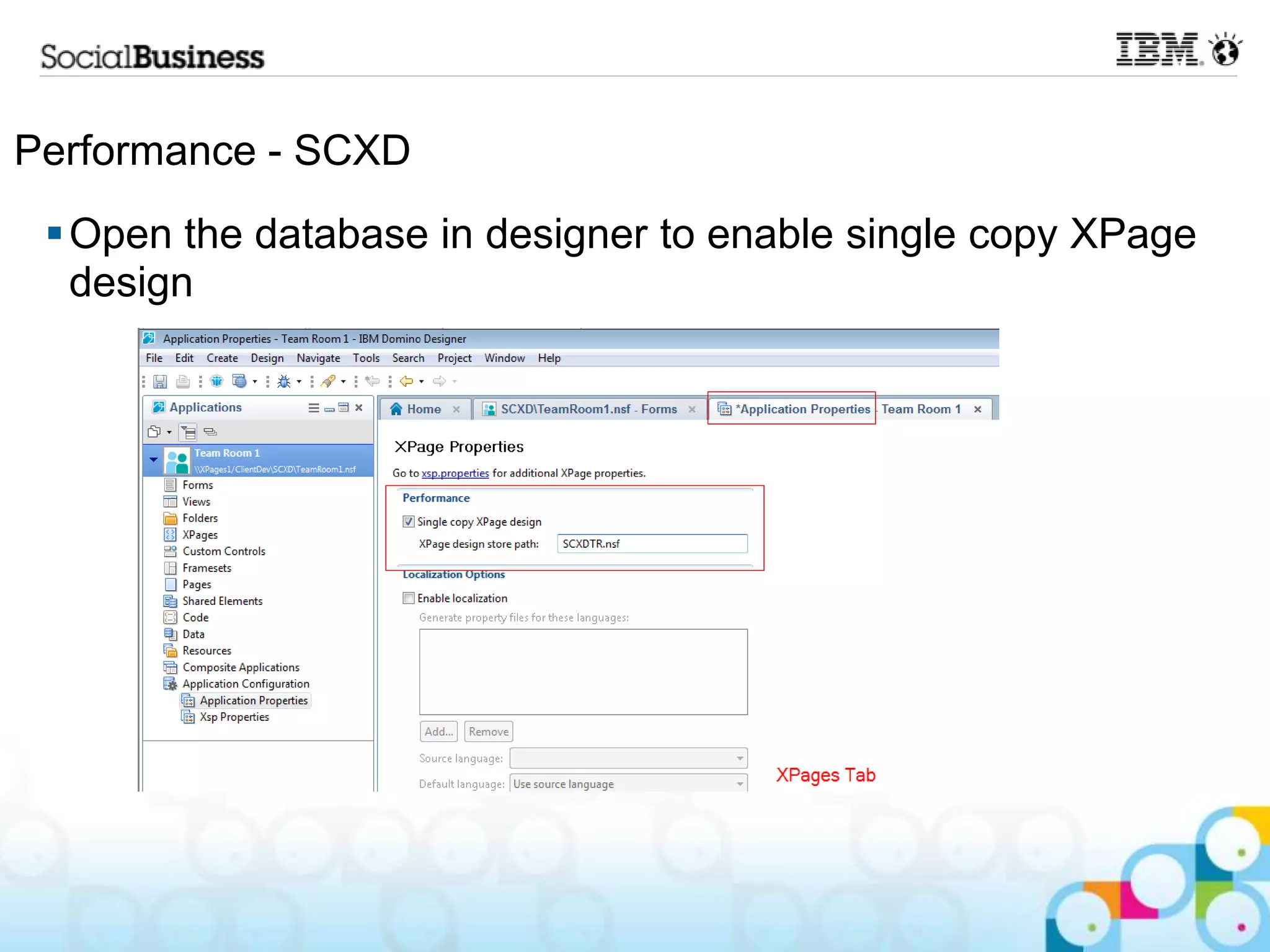Open the Default language dropdown
This screenshot has width=1270, height=952.
coord(629,783)
